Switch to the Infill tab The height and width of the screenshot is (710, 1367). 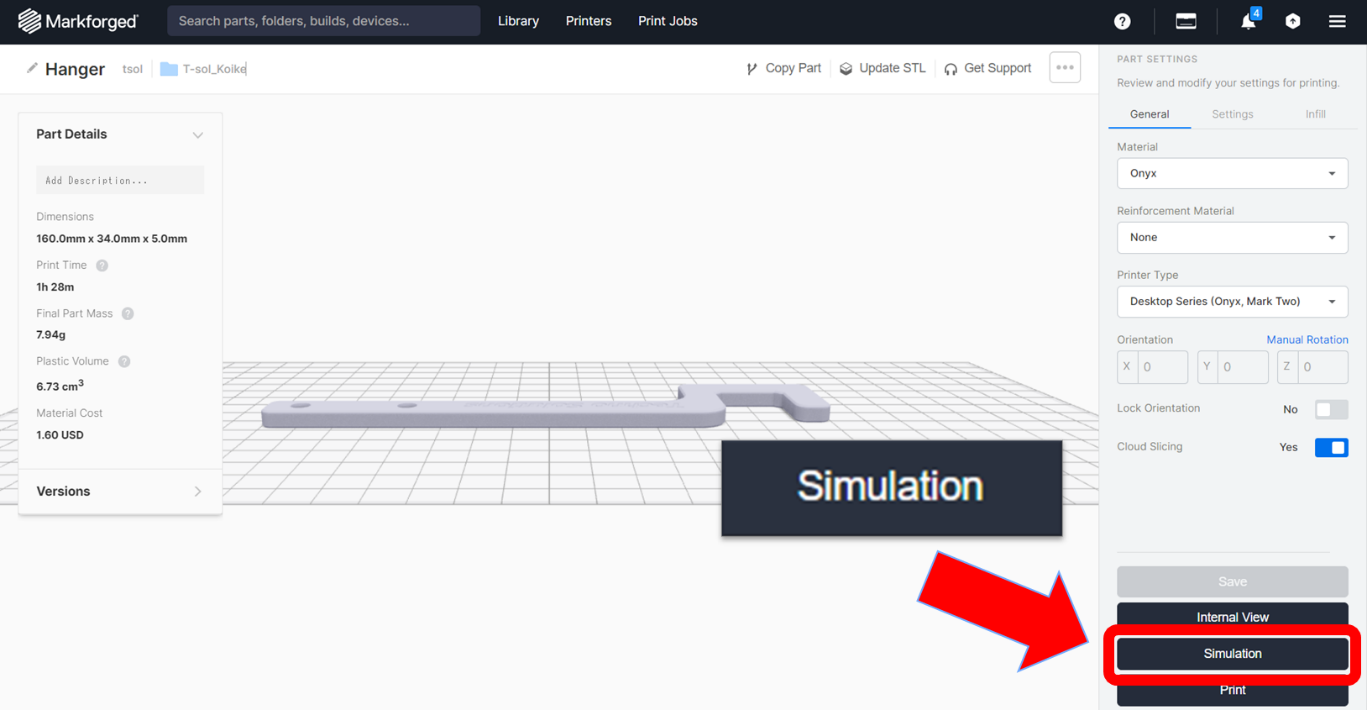pyautogui.click(x=1315, y=114)
